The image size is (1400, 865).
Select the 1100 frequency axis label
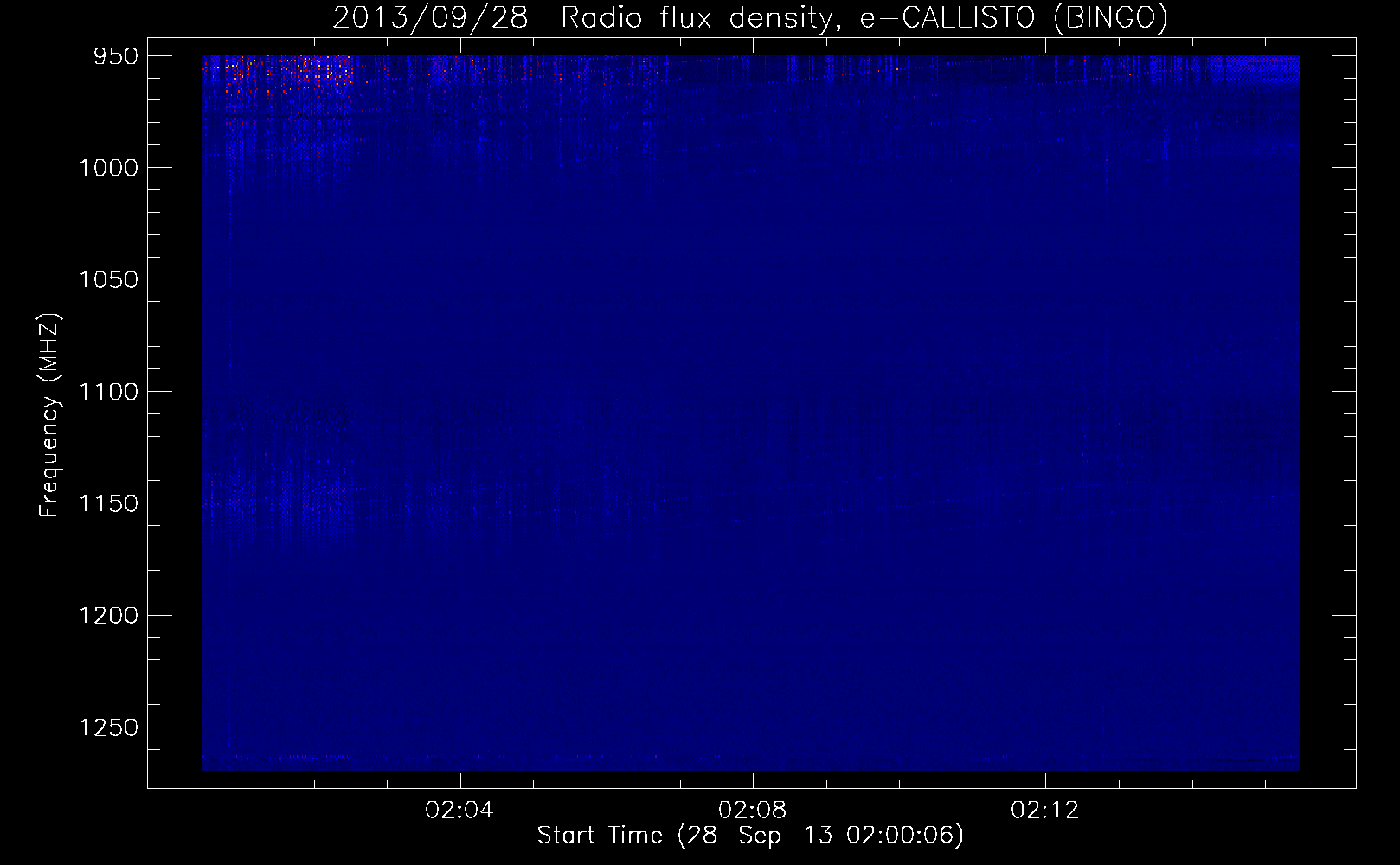coord(108,392)
